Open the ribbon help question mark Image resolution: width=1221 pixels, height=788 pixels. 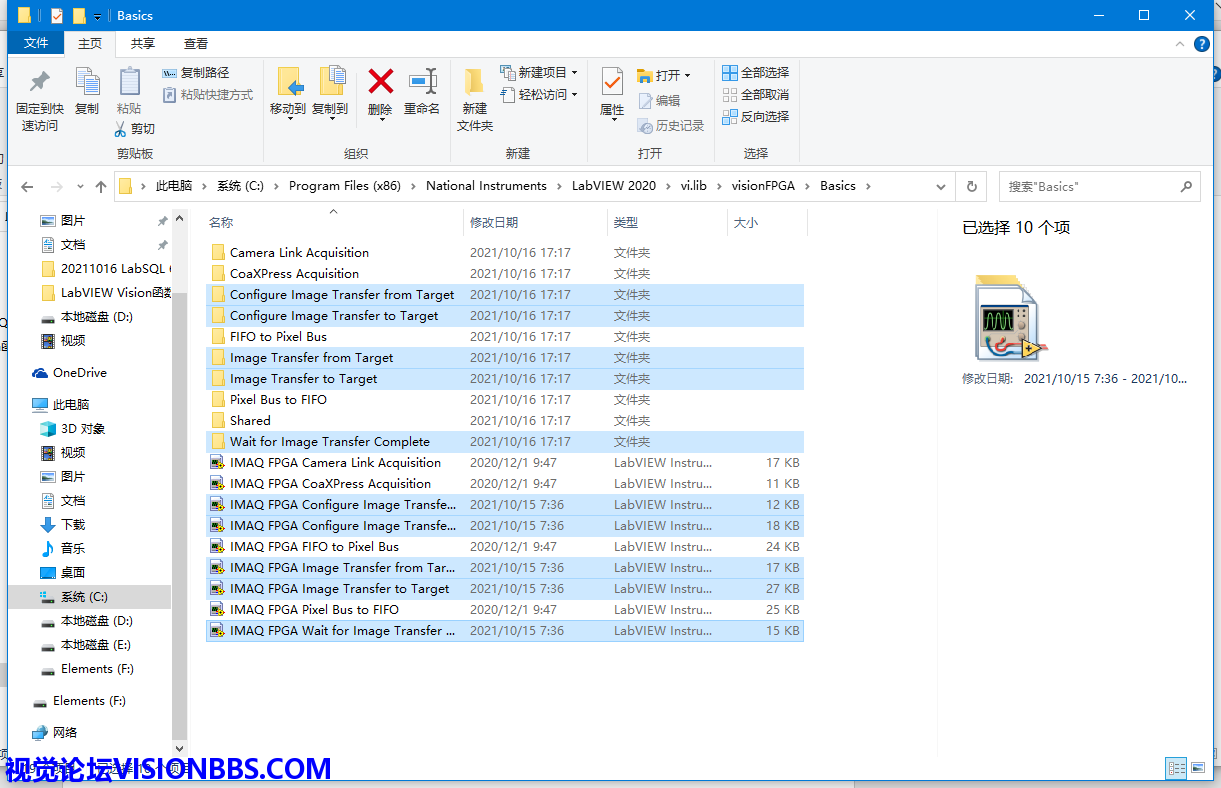(1202, 44)
